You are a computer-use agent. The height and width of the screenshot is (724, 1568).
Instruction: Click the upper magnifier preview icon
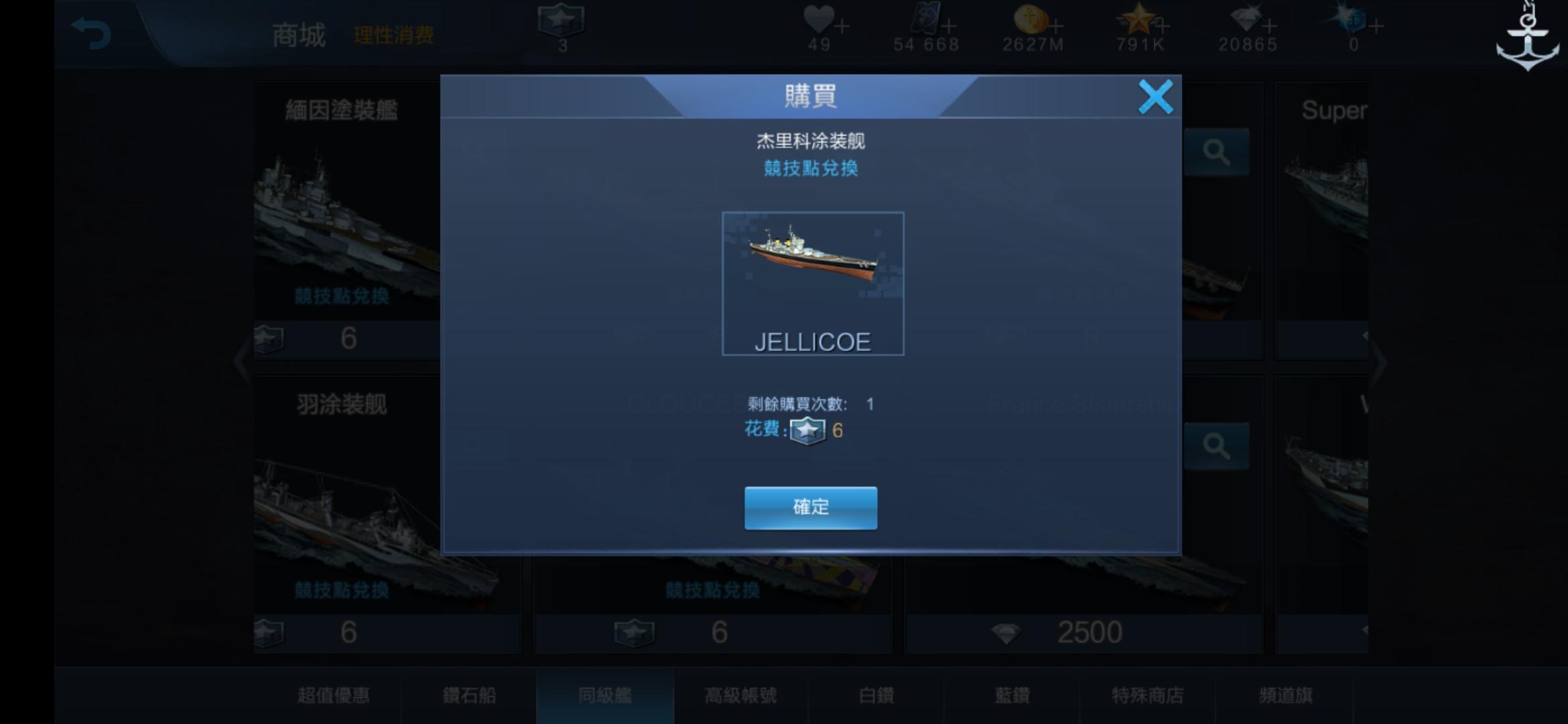[x=1216, y=152]
